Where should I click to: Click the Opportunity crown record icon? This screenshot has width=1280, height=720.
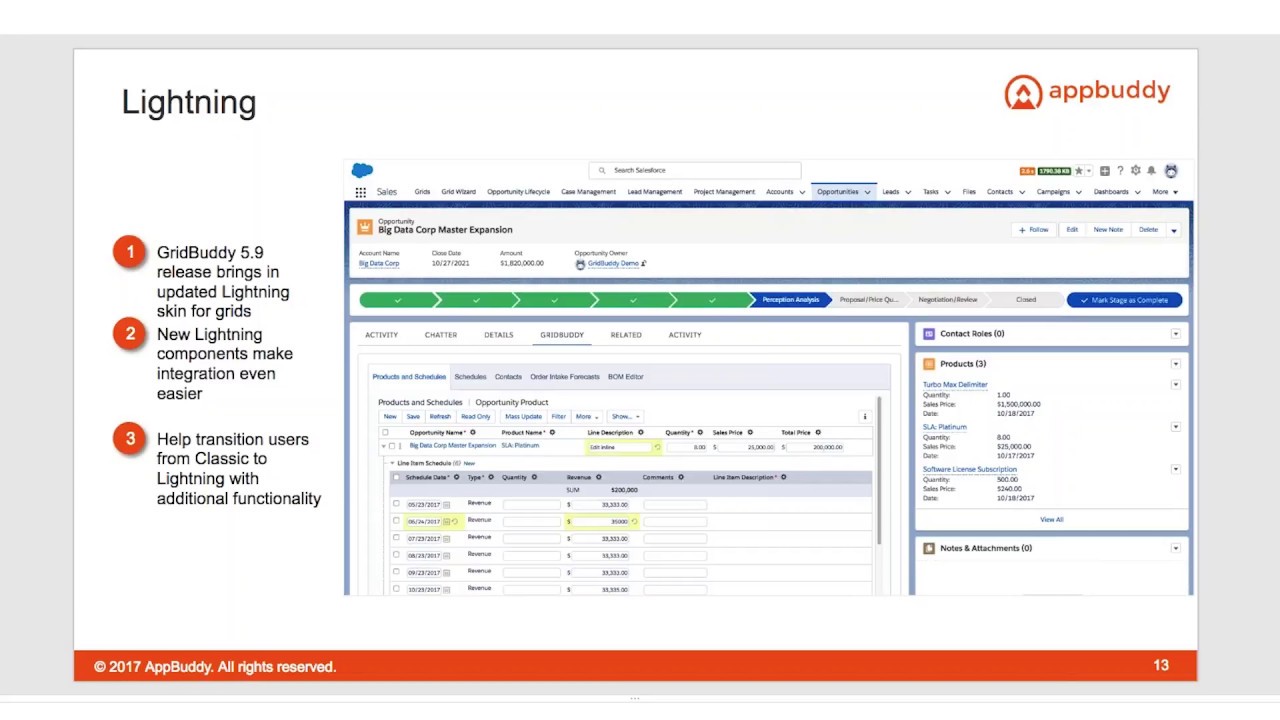(x=365, y=227)
